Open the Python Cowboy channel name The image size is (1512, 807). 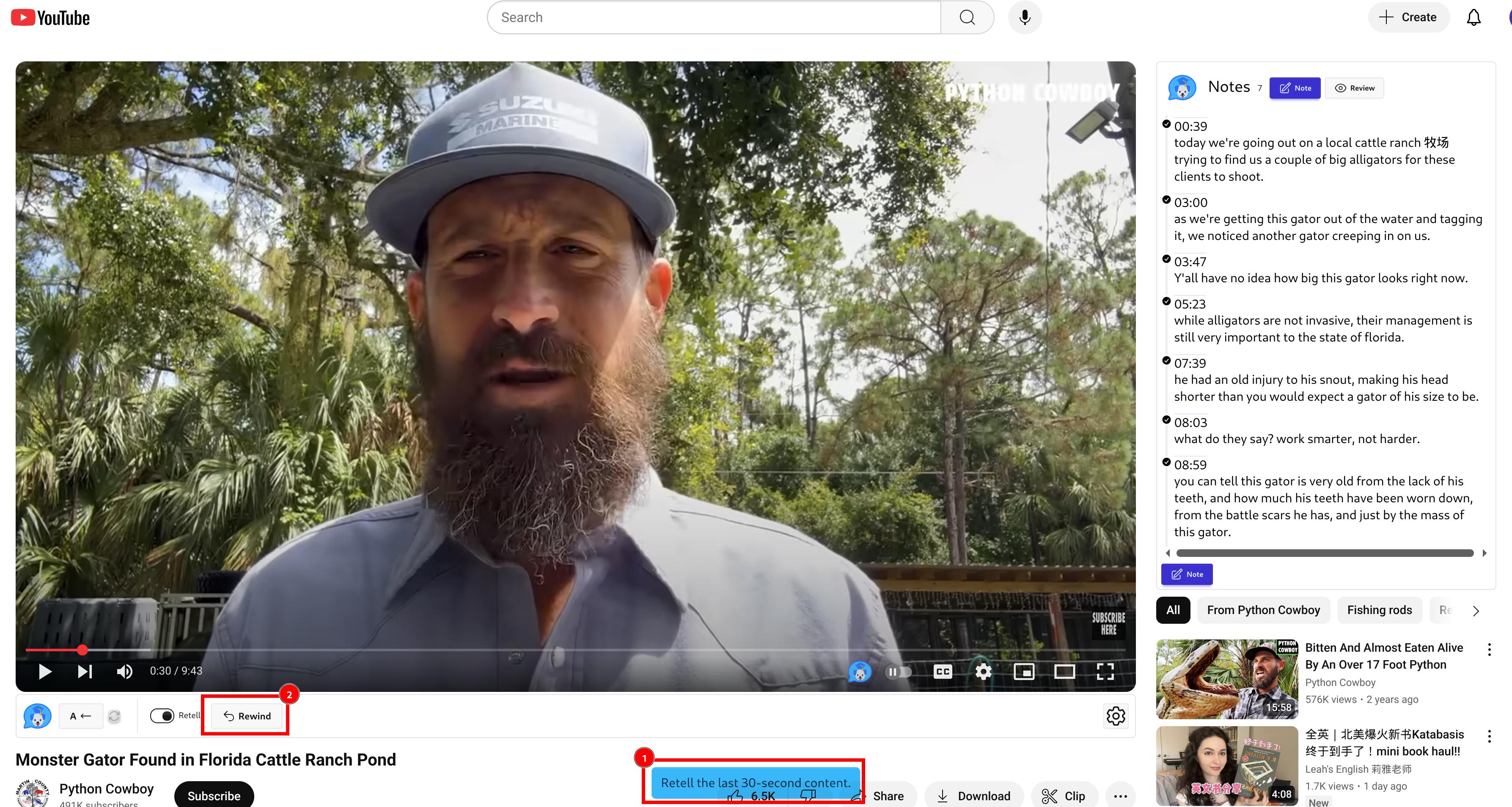click(106, 789)
